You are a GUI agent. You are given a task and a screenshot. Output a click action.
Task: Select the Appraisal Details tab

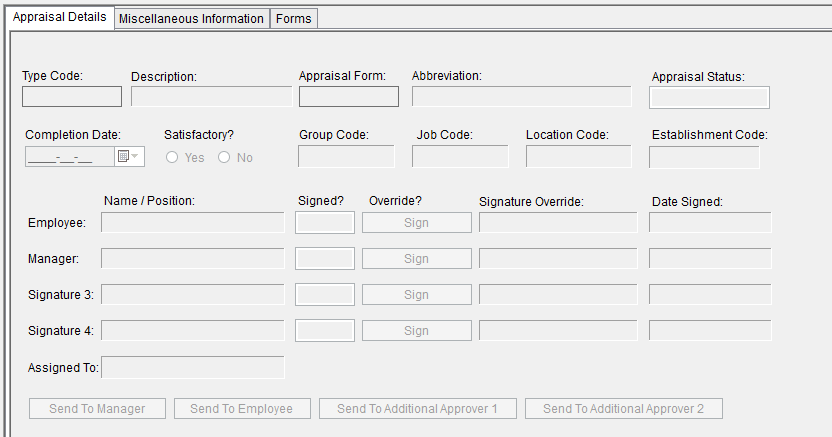click(59, 18)
